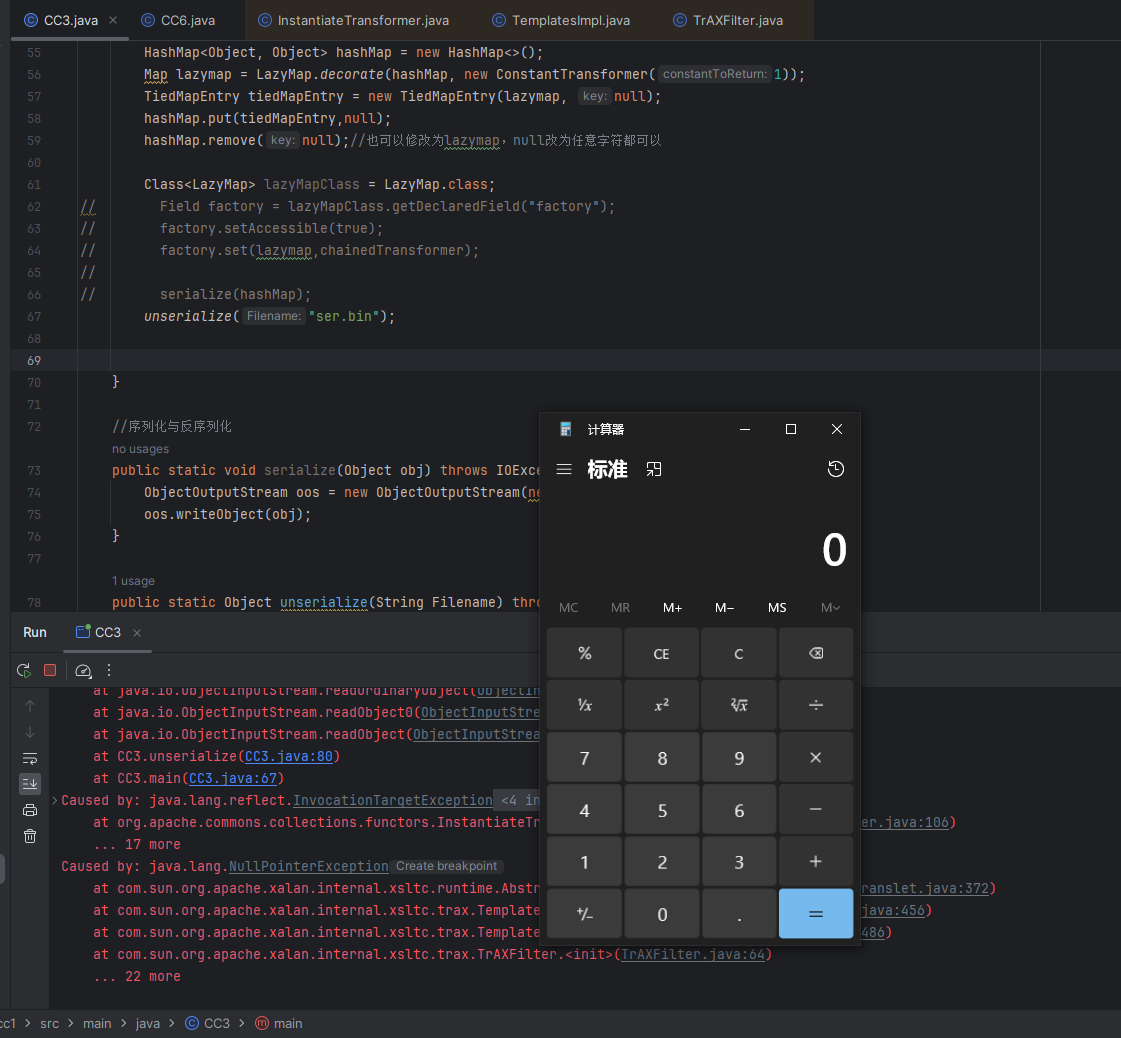Click the 0 digit key in Calculator
This screenshot has height=1038, width=1121.
[x=661, y=914]
